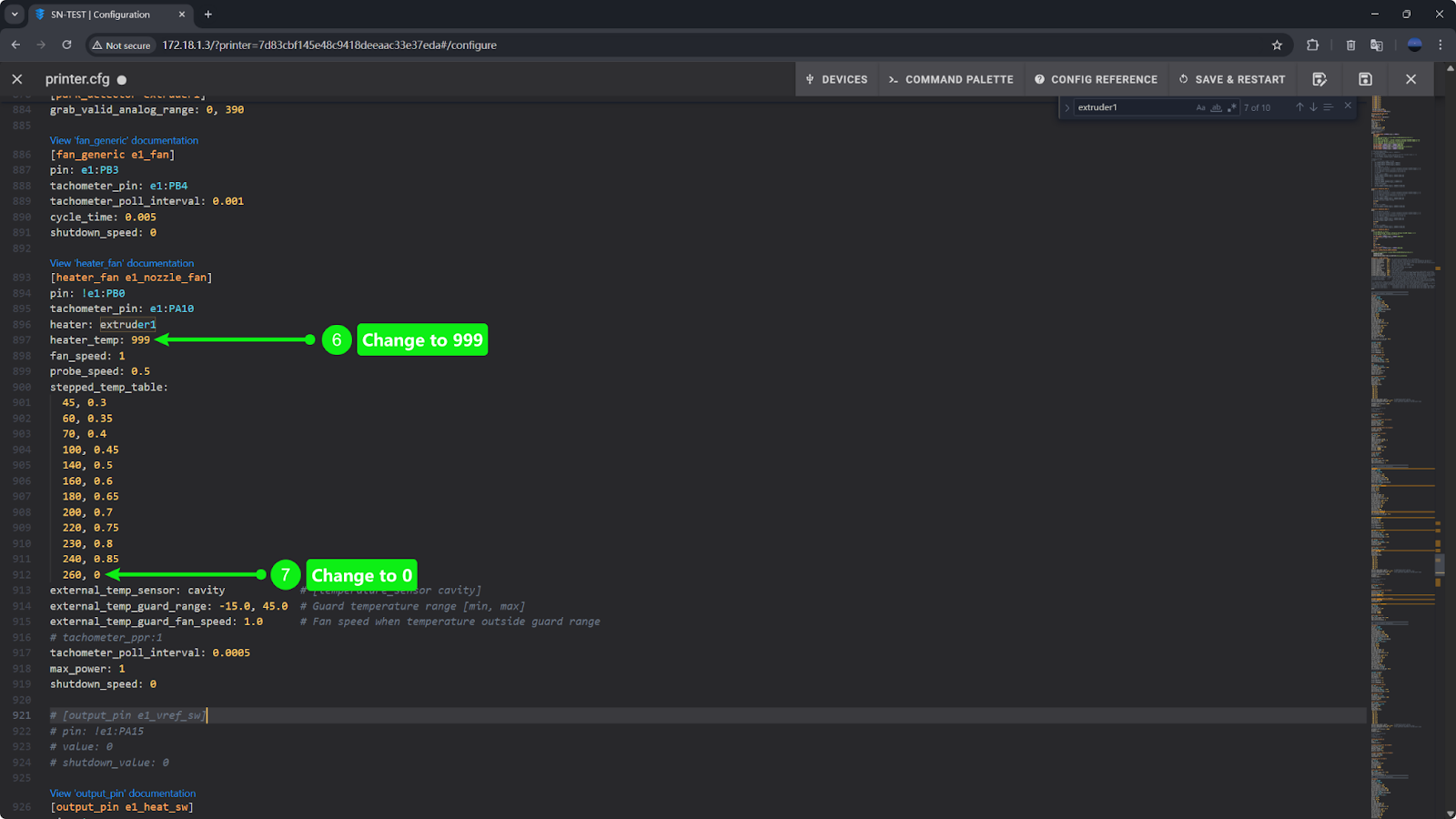Click the trash can extension icon
1456x819 pixels.
coord(1350,45)
